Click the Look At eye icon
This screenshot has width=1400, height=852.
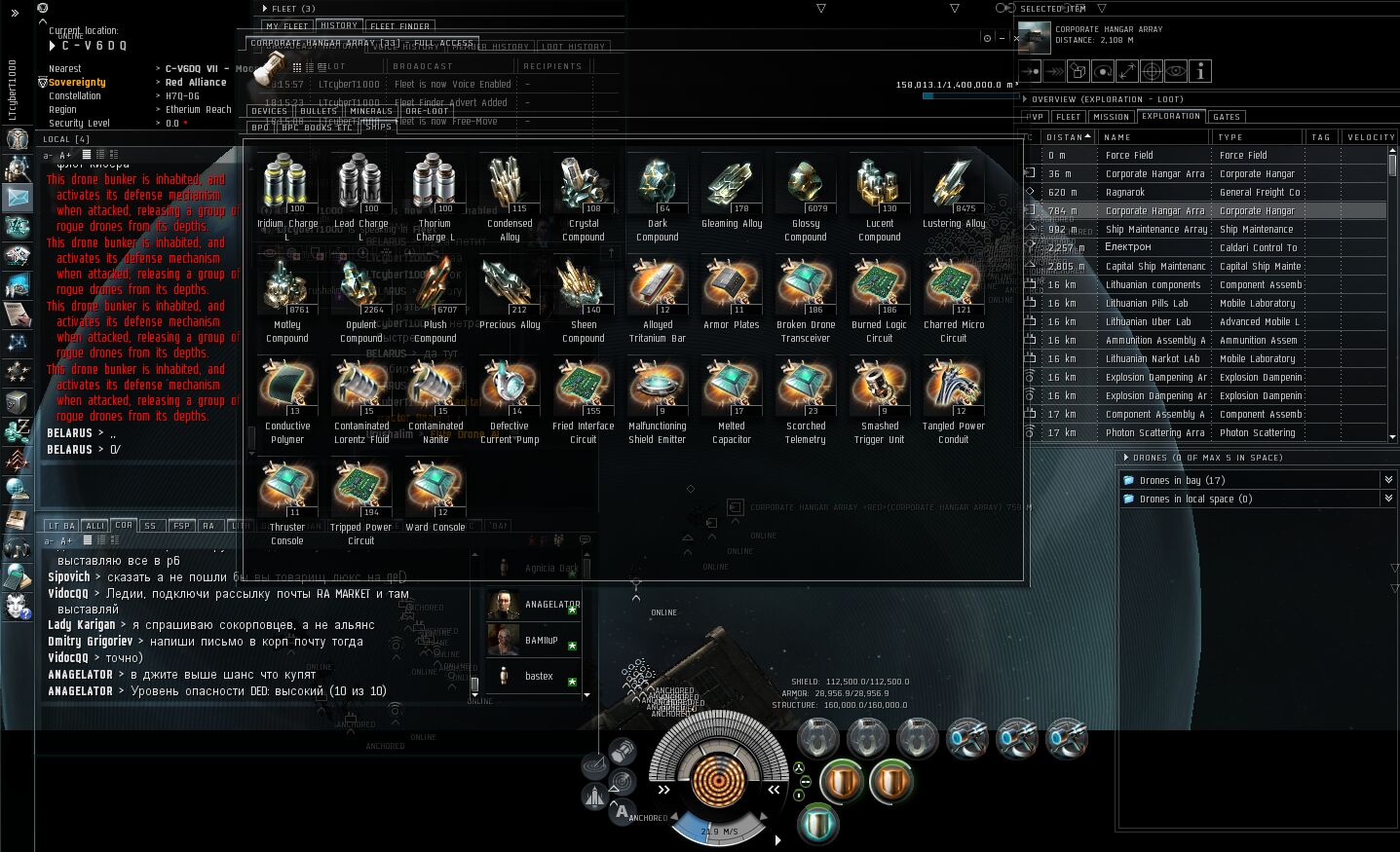coord(1175,71)
